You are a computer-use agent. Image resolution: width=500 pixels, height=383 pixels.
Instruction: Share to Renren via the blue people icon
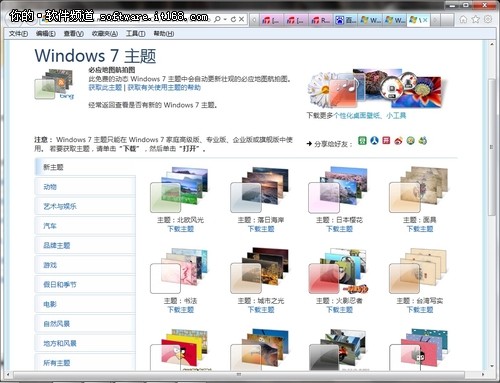pyautogui.click(x=374, y=141)
